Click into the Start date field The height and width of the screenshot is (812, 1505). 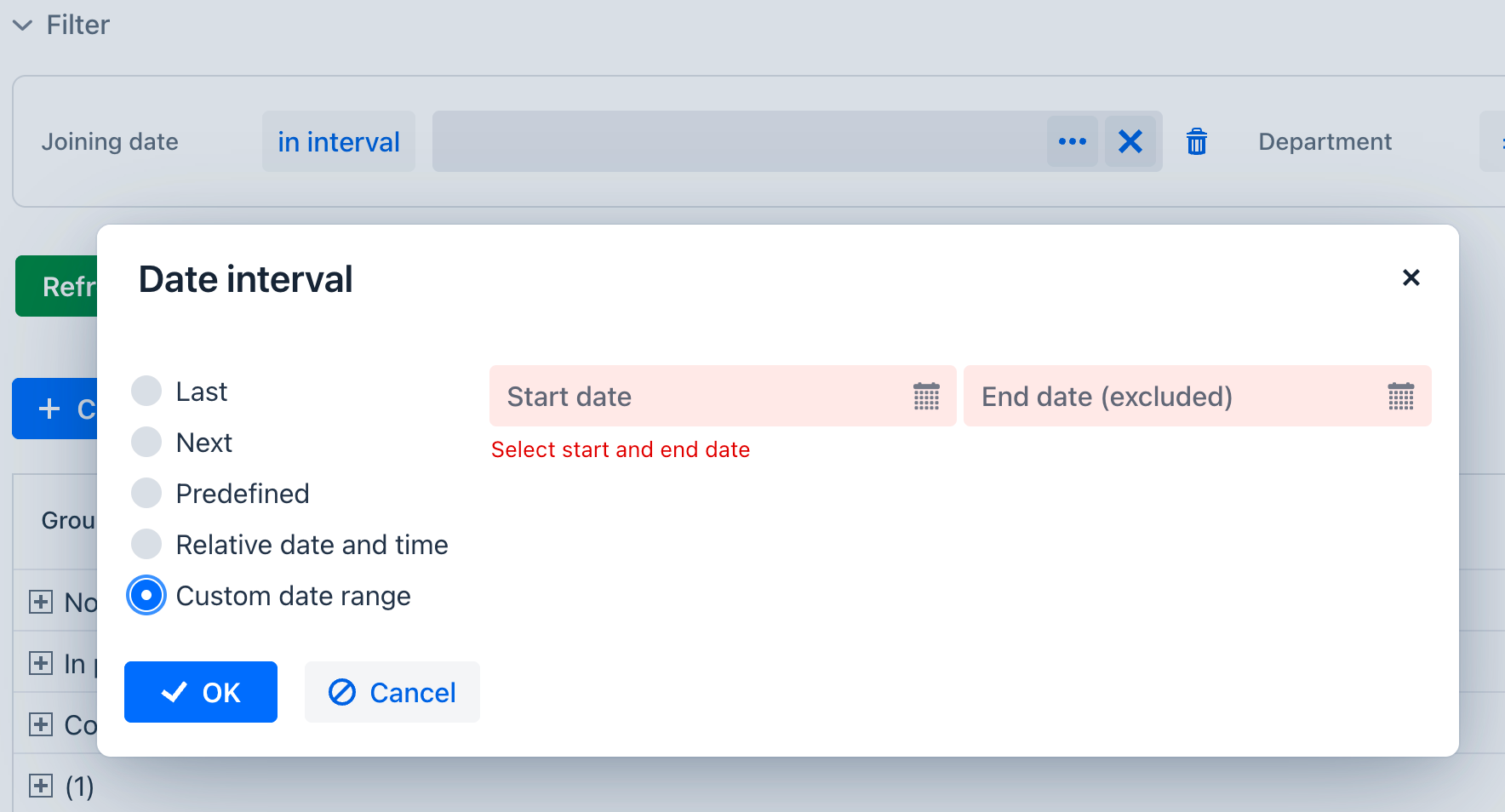pos(698,397)
